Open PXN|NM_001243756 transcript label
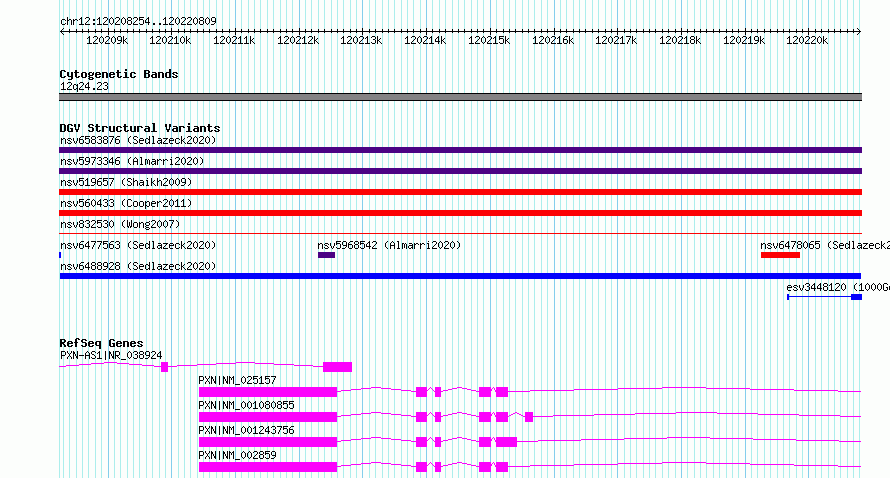The height and width of the screenshot is (478, 890). (246, 430)
